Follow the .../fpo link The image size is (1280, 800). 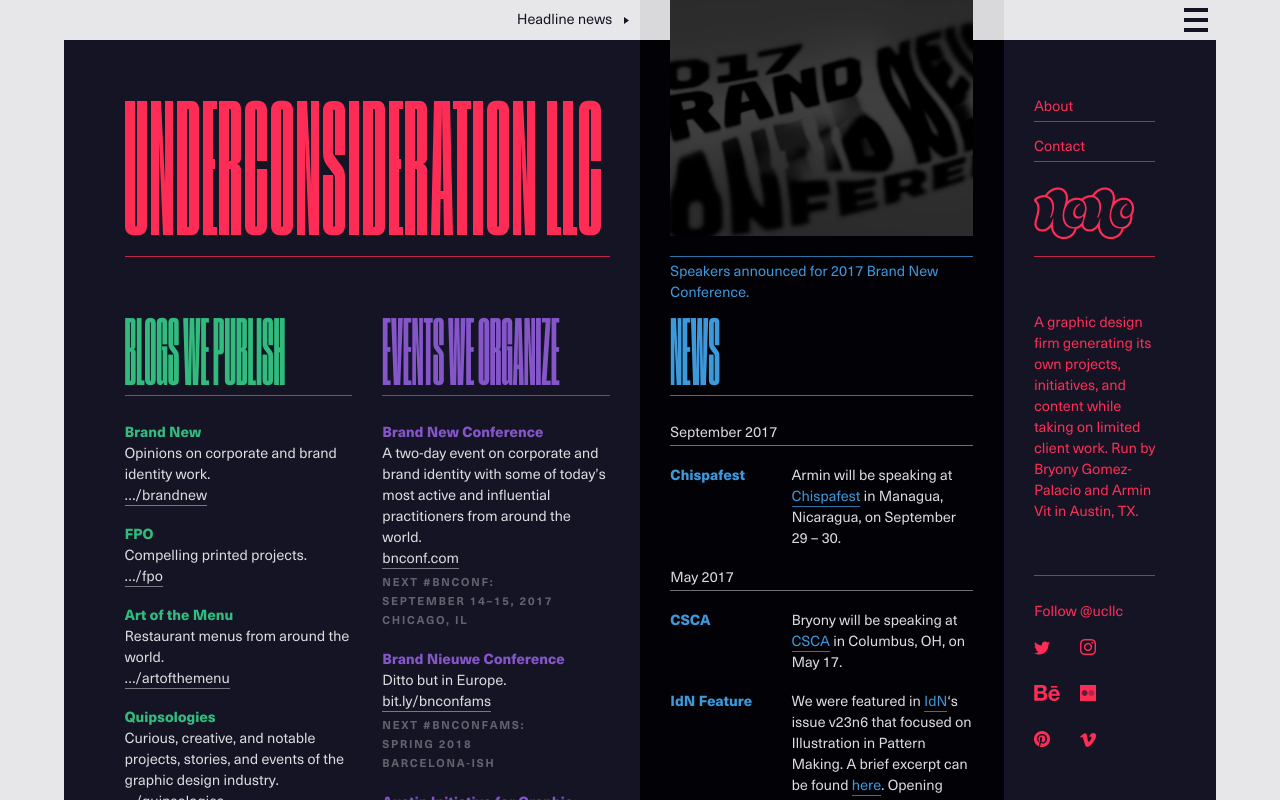[x=144, y=576]
